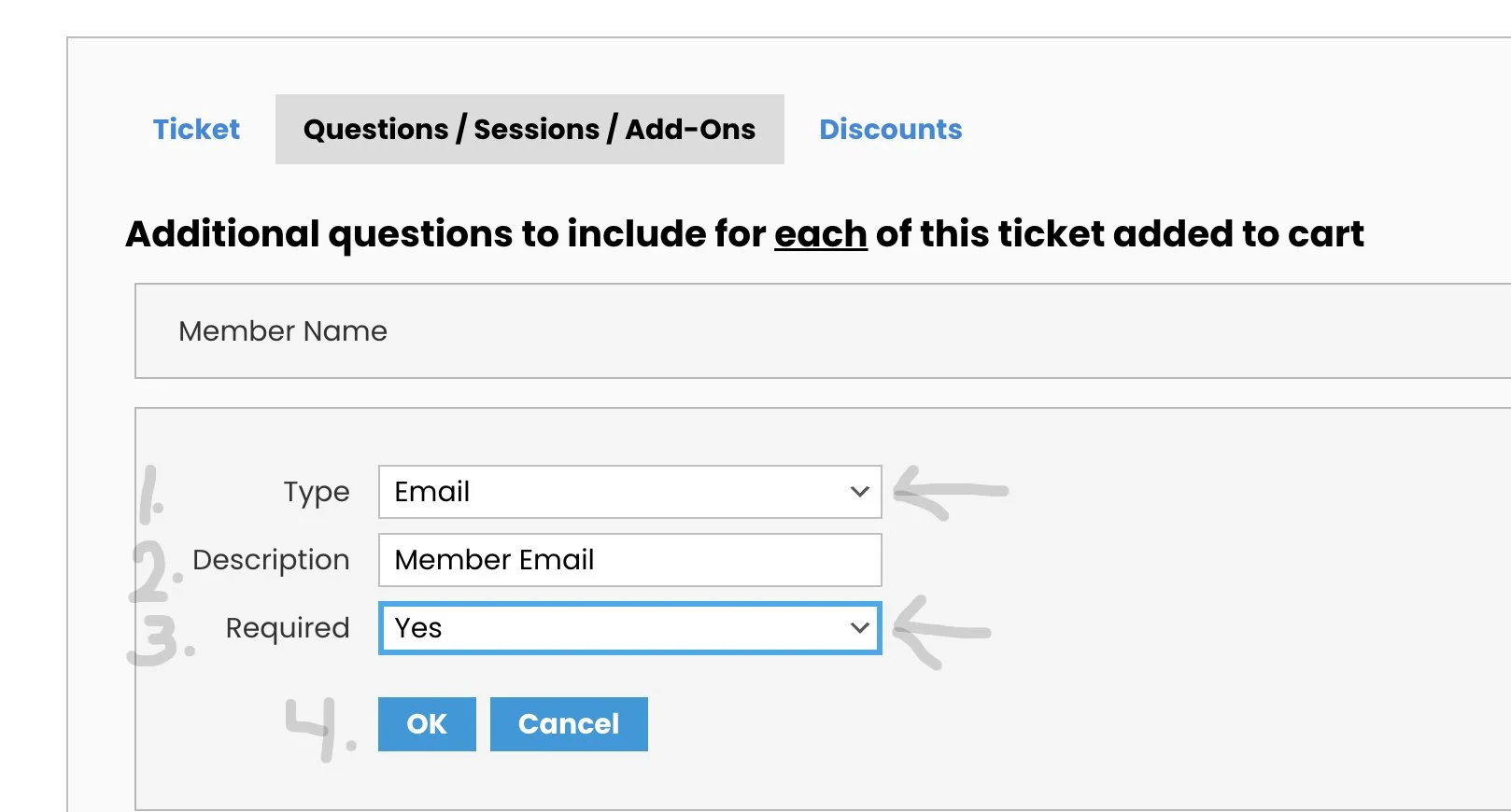The image size is (1511, 812).
Task: Click the handwritten number 1 annotation
Action: [x=150, y=495]
